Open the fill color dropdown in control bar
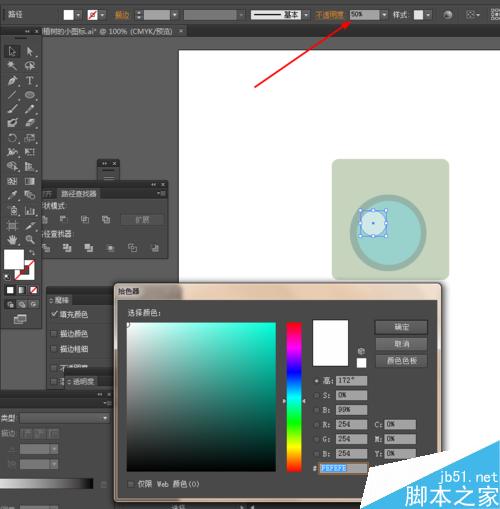Viewport: 500px width, 509px height. pyautogui.click(x=78, y=15)
